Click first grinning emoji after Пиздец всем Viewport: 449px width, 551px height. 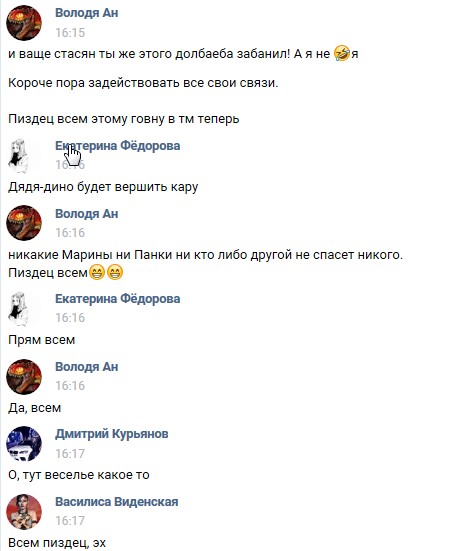click(x=97, y=272)
